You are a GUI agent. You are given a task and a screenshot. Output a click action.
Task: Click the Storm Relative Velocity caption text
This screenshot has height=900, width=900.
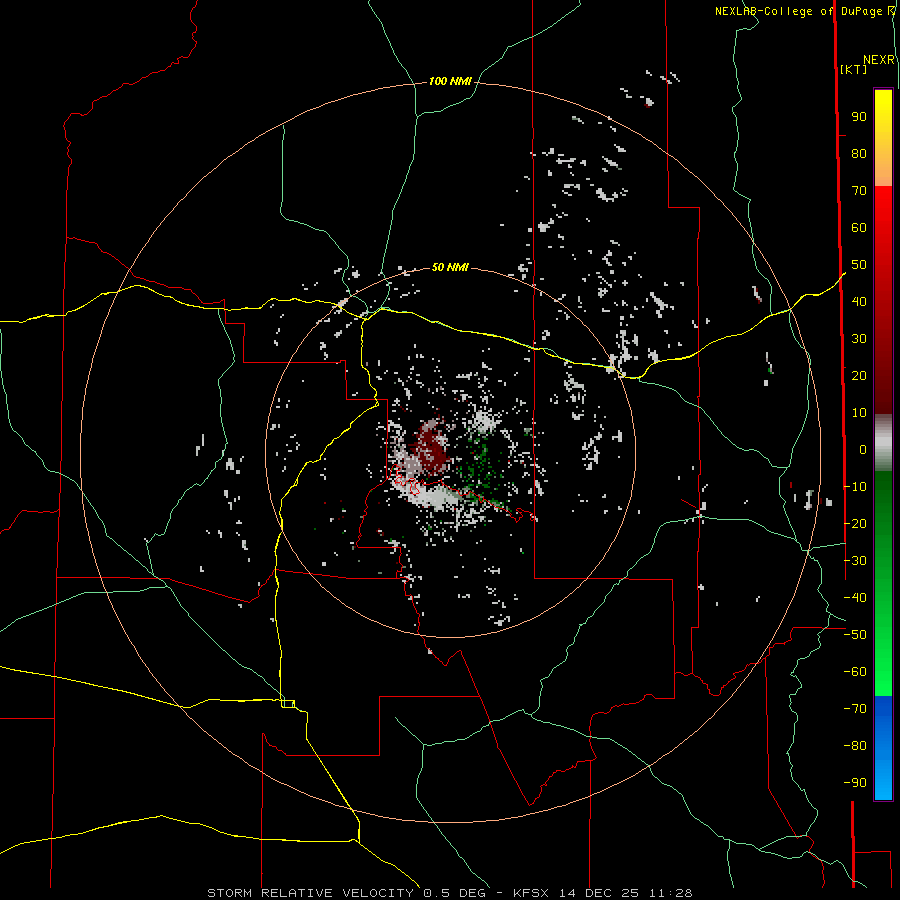point(449,893)
